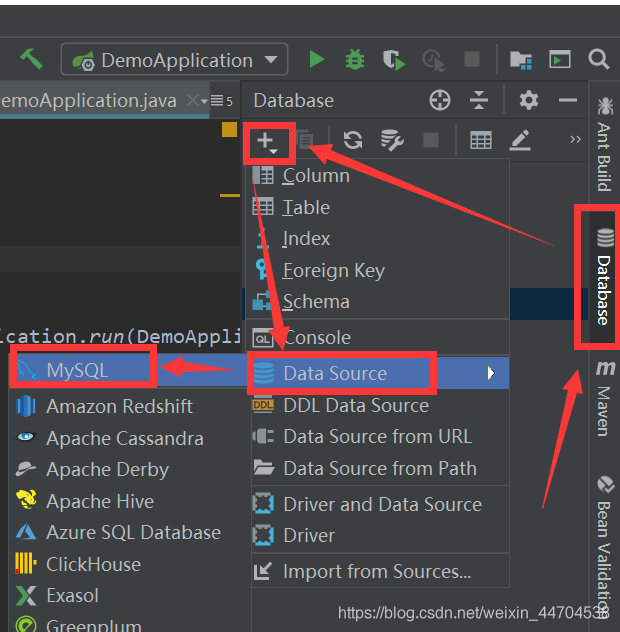This screenshot has width=620, height=632.
Task: Choose Foreign Key from the menu
Action: 378,270
